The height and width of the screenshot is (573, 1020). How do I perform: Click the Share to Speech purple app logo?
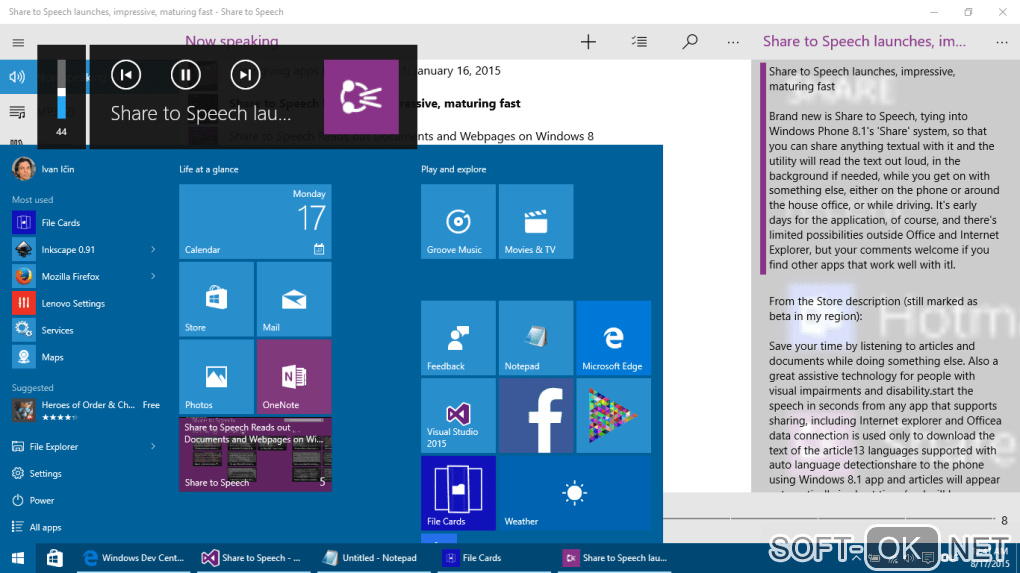(x=361, y=97)
